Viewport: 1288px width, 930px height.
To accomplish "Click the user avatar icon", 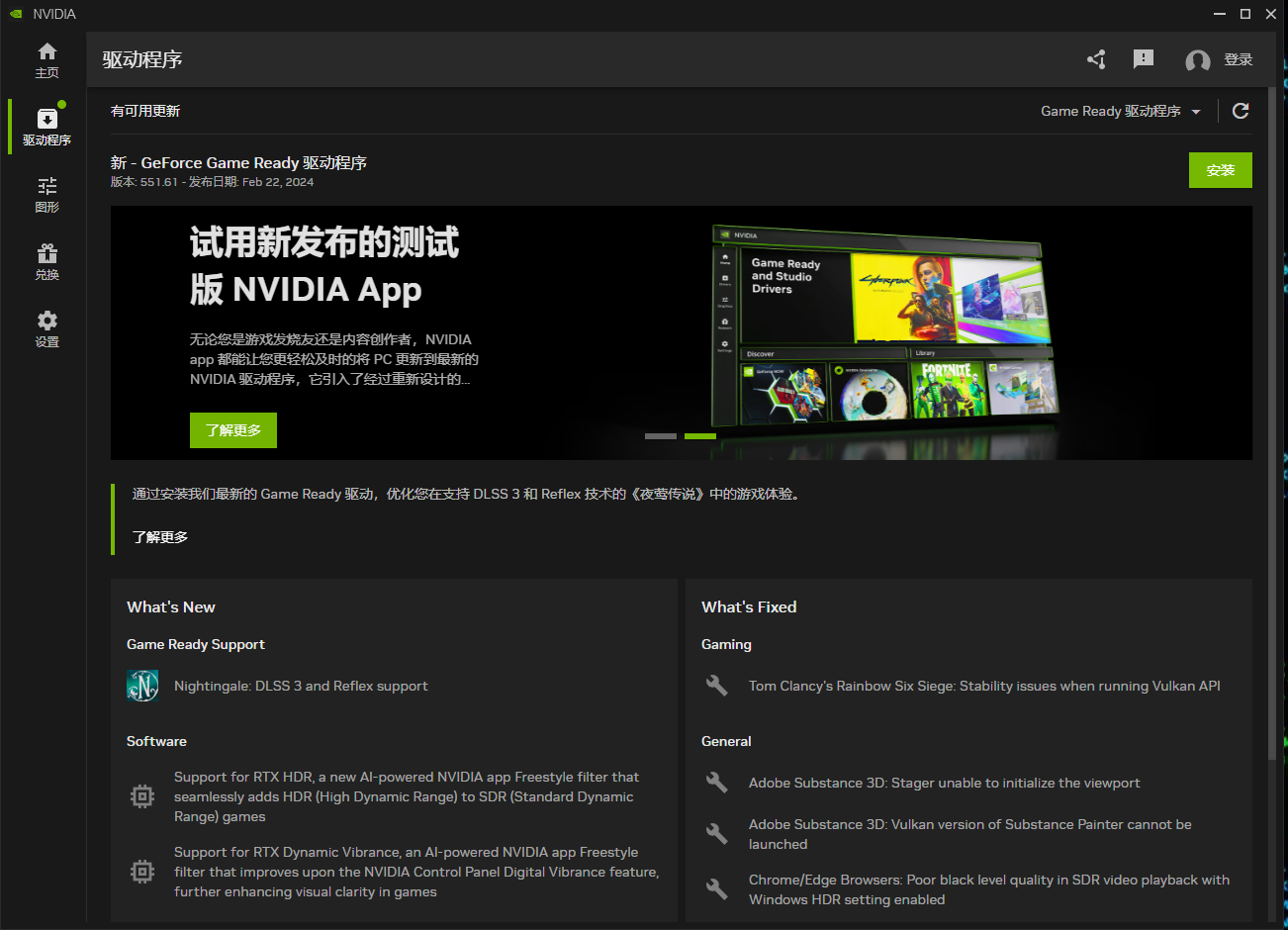I will point(1198,60).
